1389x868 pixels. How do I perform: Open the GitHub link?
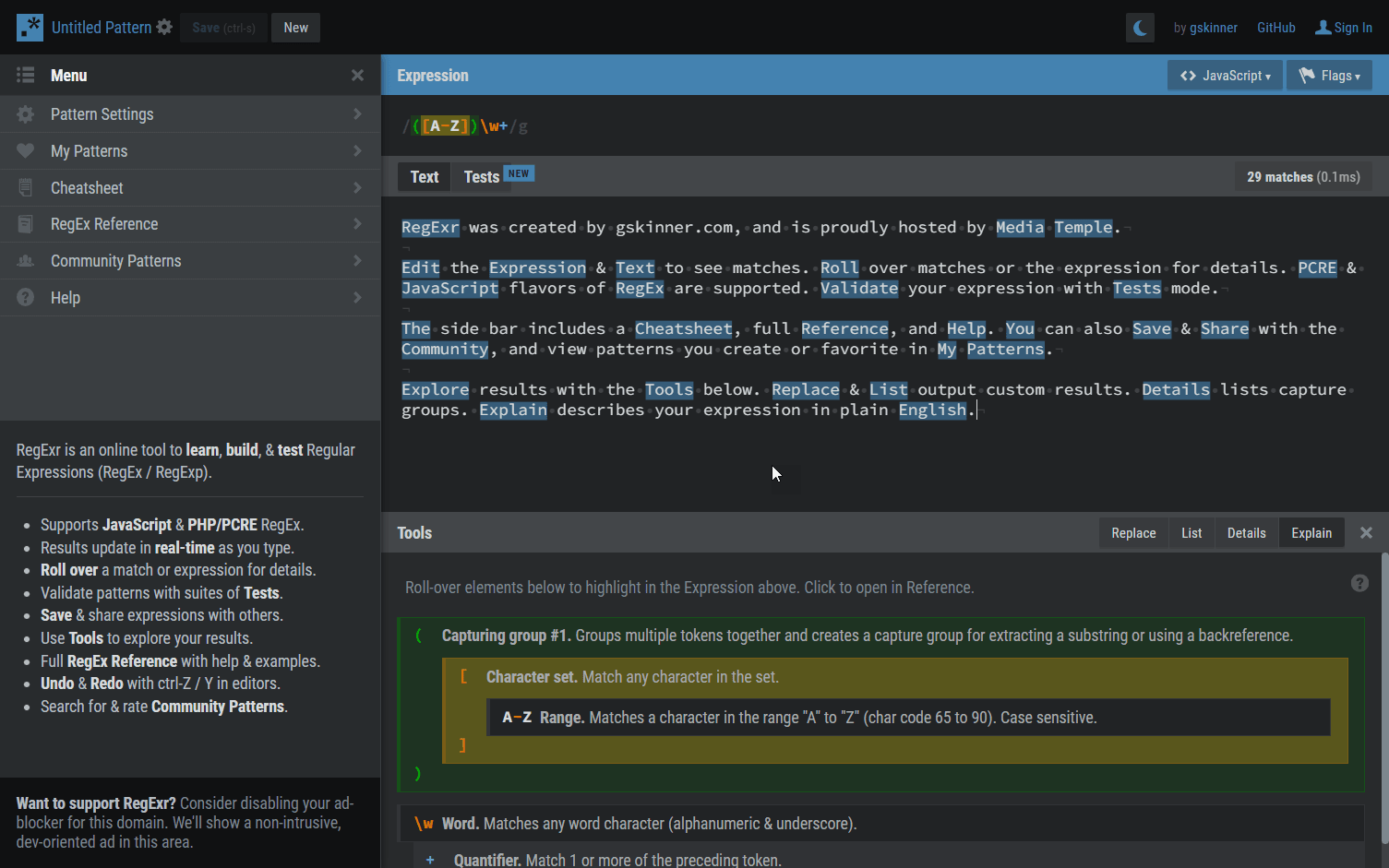[x=1276, y=28]
